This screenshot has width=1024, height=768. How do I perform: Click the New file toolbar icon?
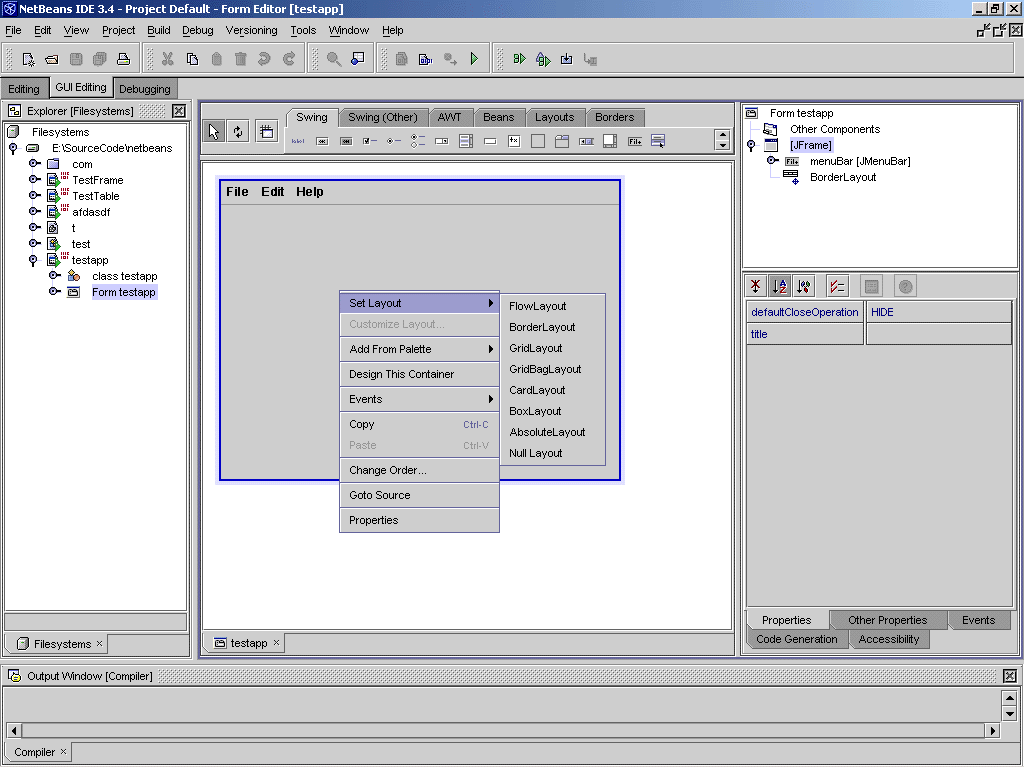coord(28,59)
